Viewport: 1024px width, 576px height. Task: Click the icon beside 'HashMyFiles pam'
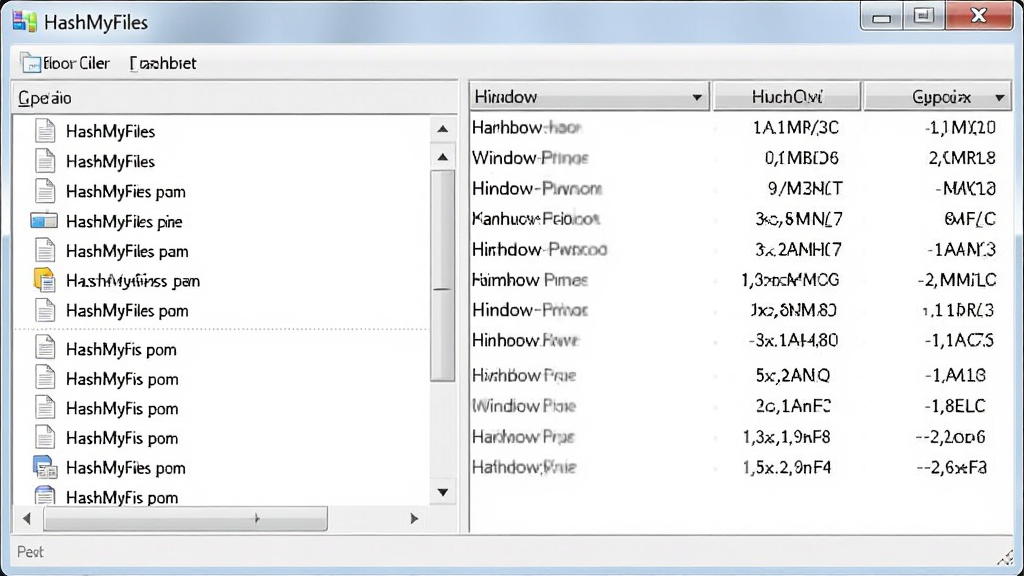tap(44, 251)
